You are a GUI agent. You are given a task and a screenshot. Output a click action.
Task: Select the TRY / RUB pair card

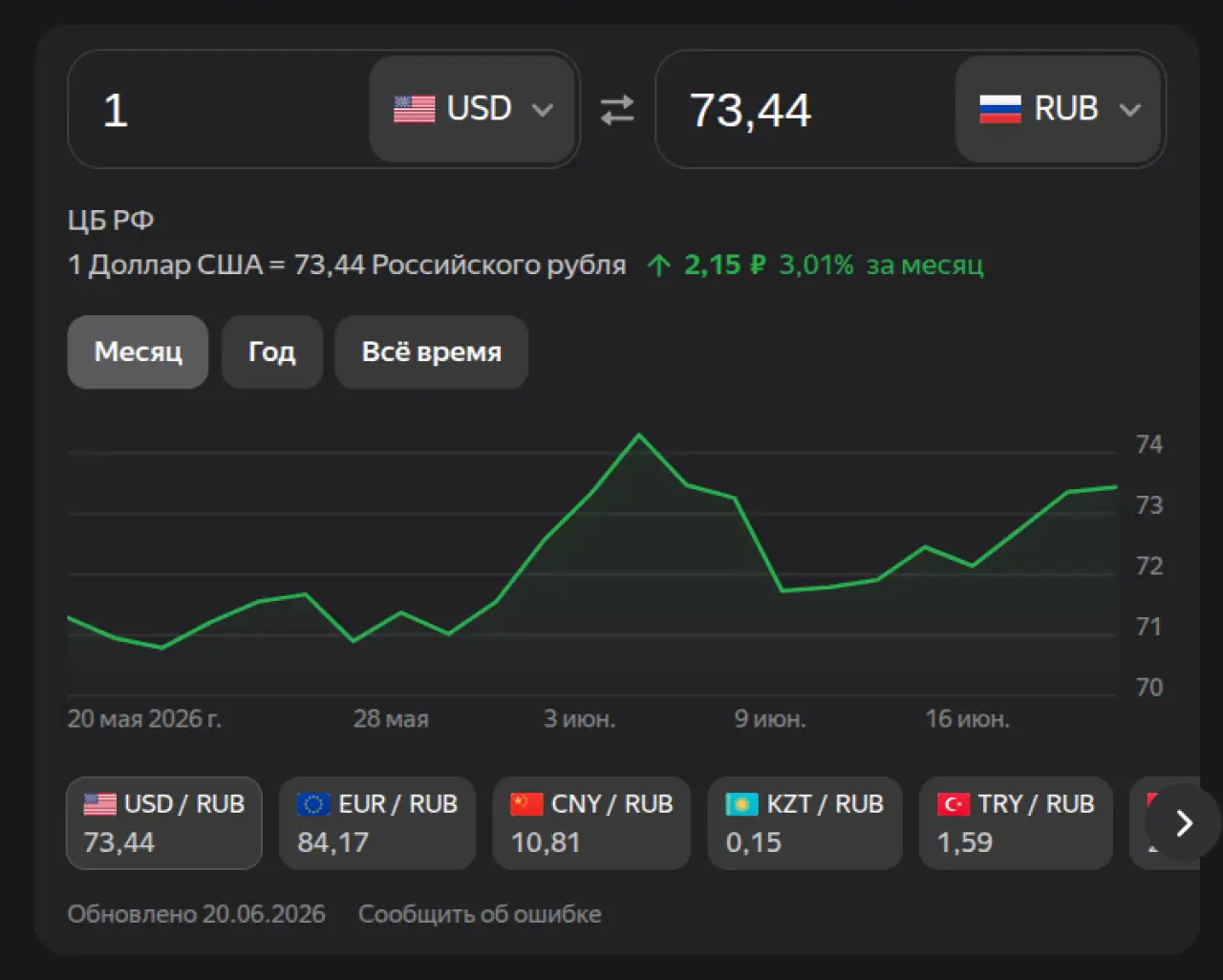(1016, 823)
